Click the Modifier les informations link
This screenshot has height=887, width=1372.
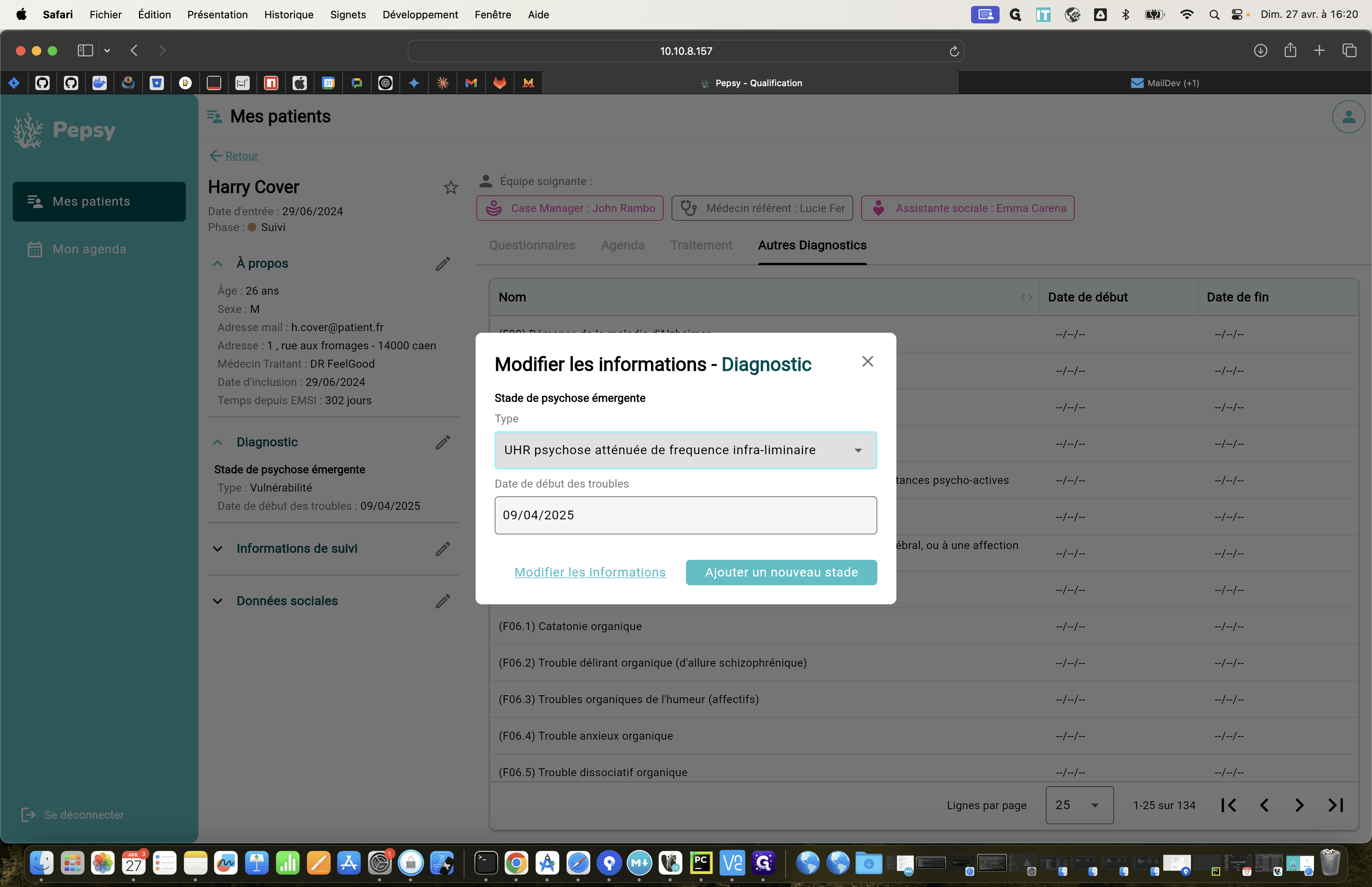click(590, 572)
